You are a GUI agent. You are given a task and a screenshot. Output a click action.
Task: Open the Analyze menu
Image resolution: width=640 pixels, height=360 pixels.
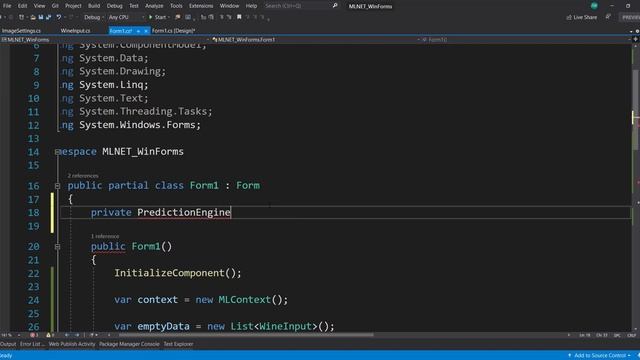pyautogui.click(x=154, y=6)
